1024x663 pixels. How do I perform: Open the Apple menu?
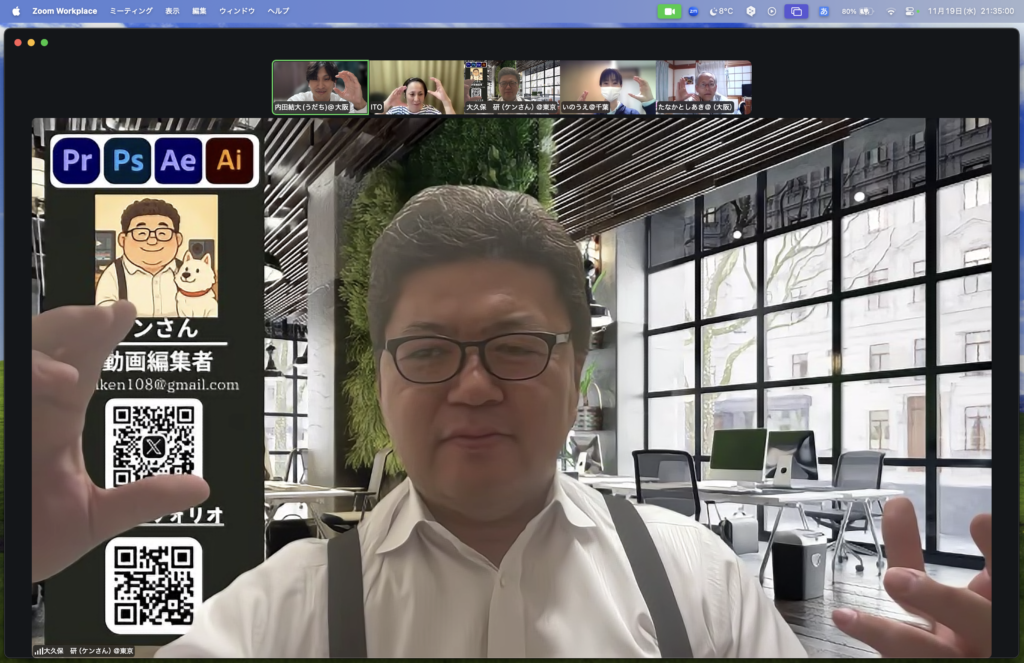coord(15,11)
